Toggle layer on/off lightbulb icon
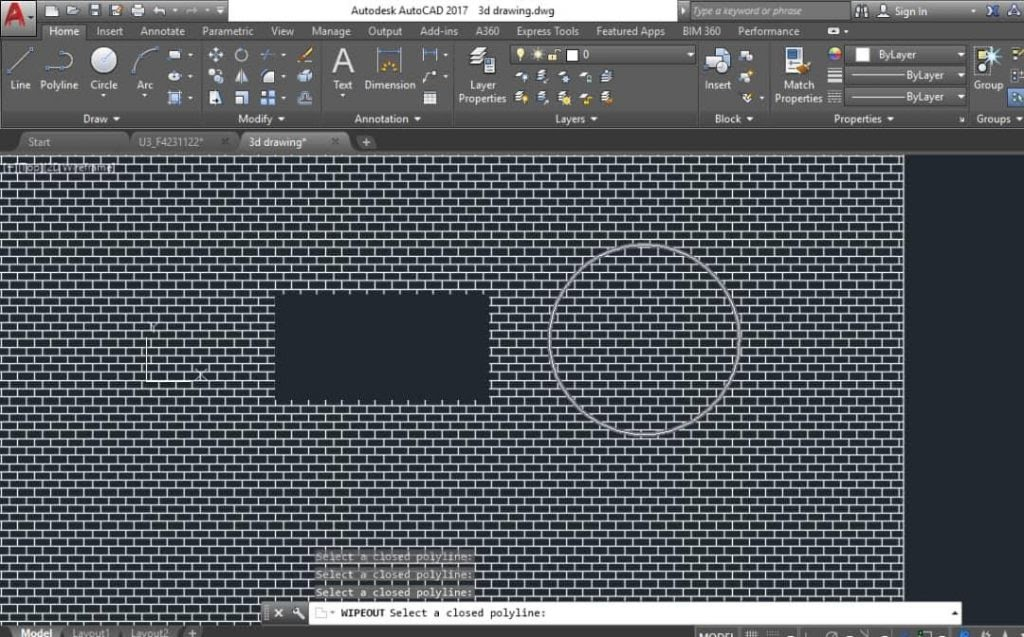This screenshot has height=637, width=1024. (x=520, y=55)
